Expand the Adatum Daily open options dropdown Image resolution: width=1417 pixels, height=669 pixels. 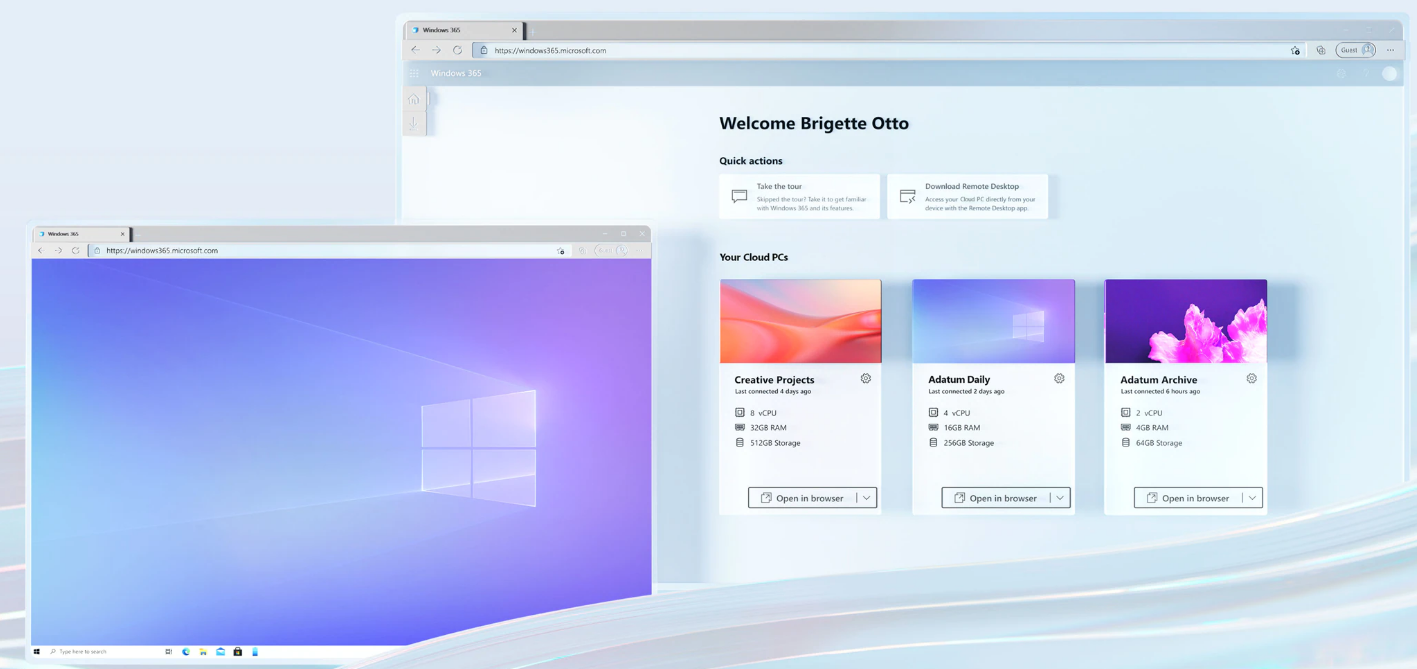pyautogui.click(x=1059, y=498)
